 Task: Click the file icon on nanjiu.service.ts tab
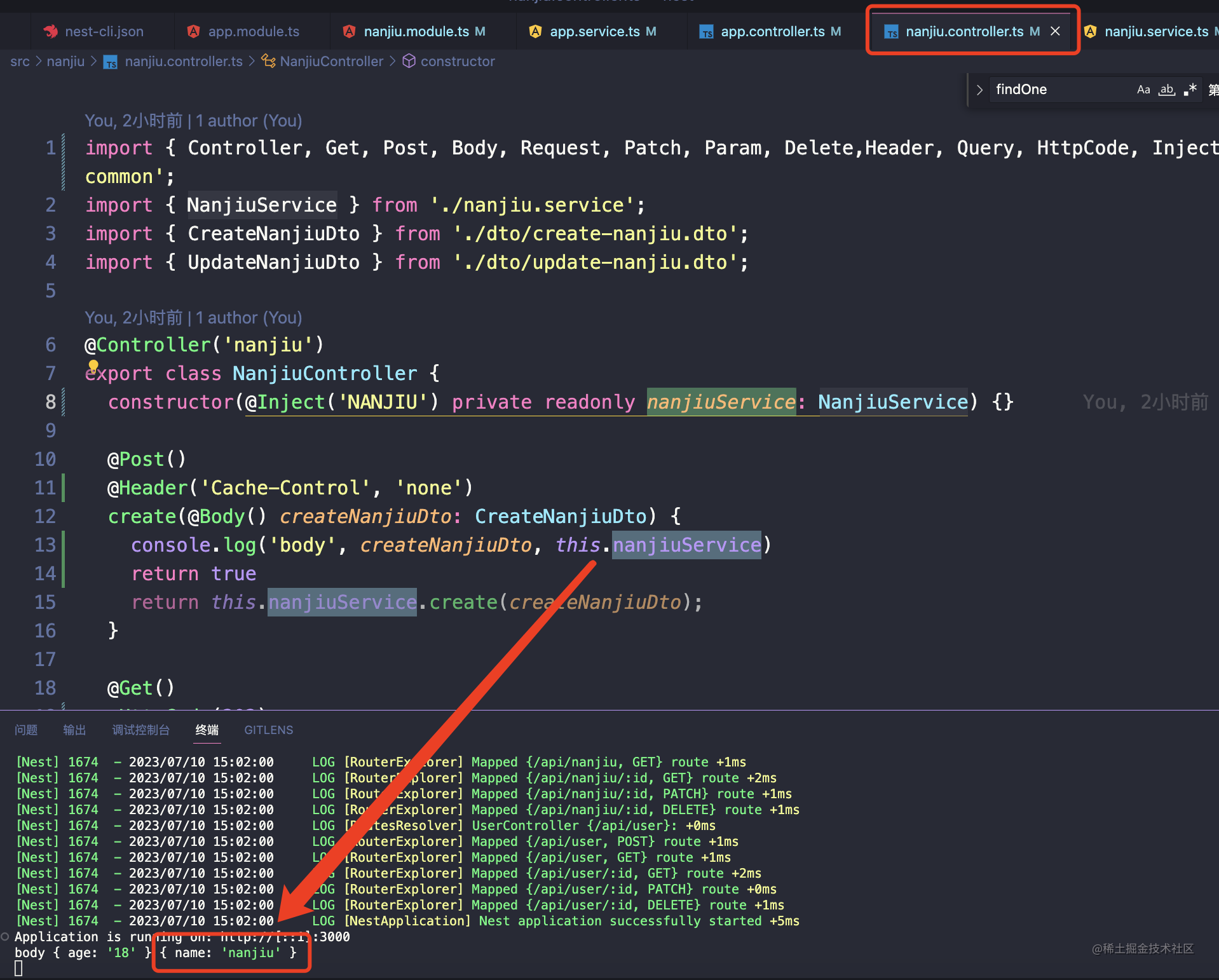click(1091, 31)
